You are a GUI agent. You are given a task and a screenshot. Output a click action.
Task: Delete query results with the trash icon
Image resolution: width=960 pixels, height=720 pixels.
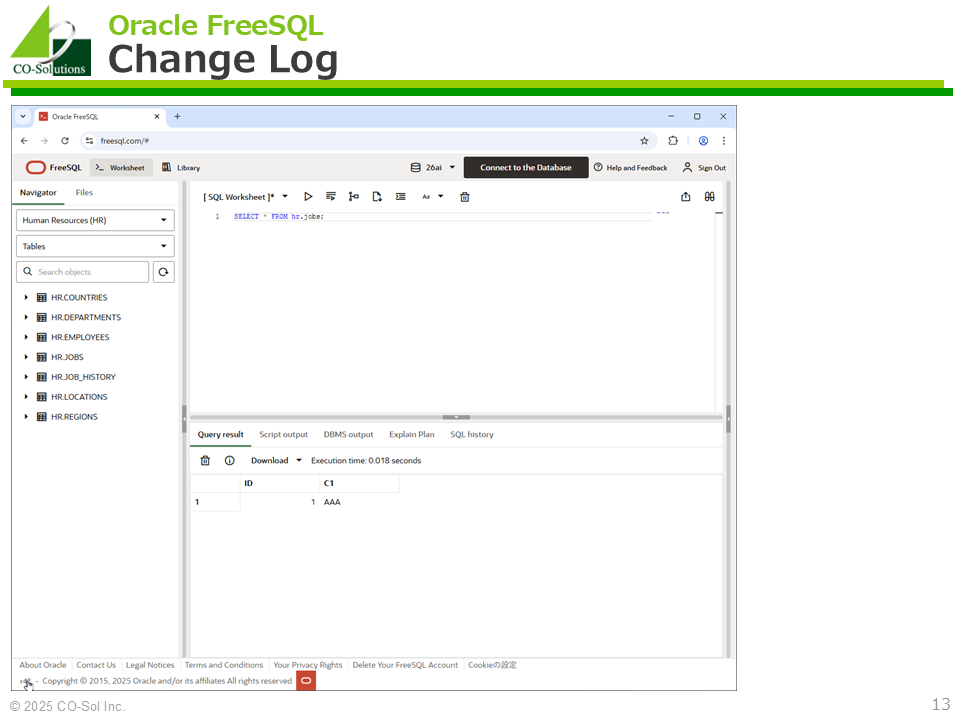pyautogui.click(x=206, y=461)
